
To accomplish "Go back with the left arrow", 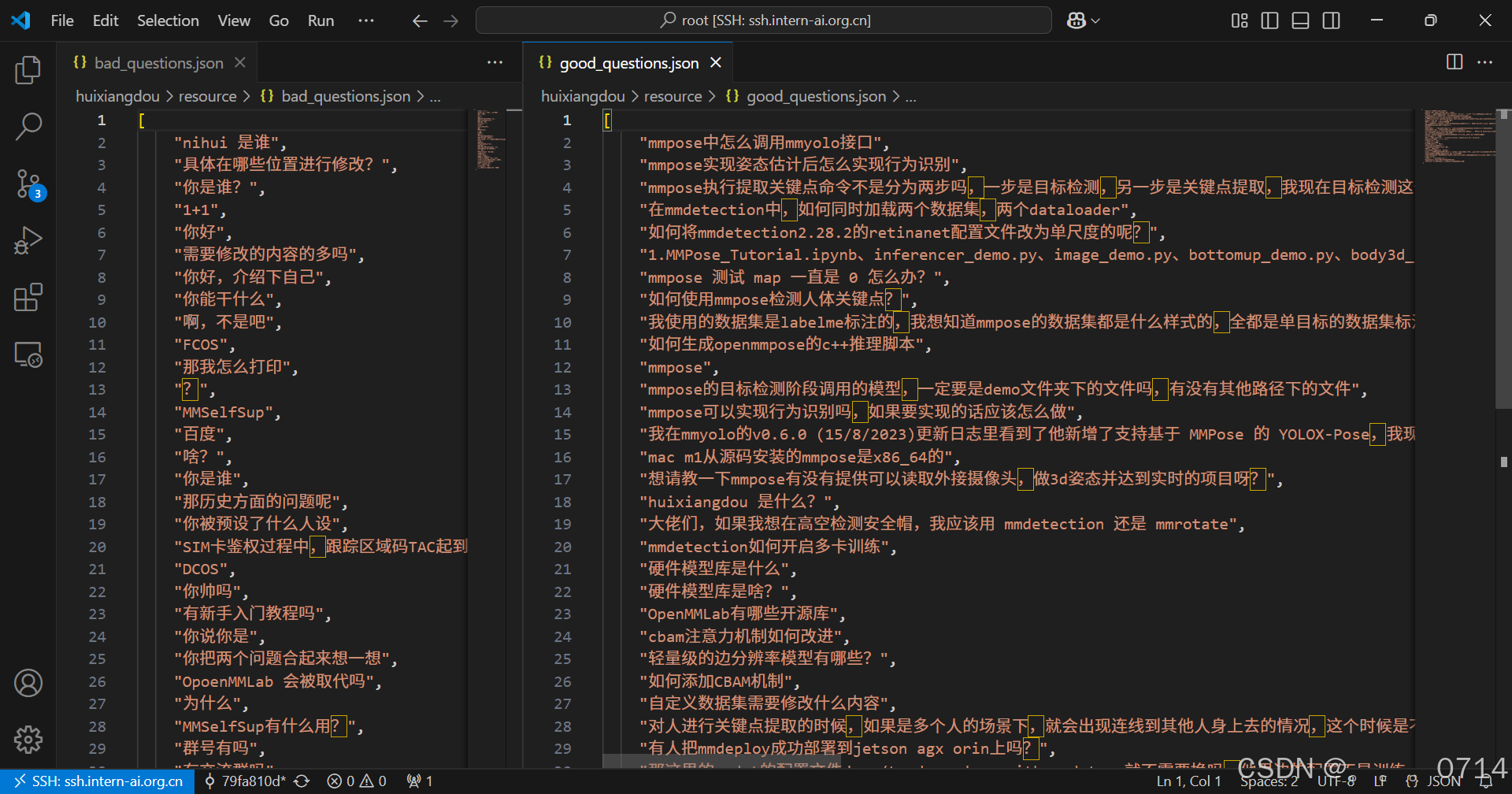I will click(x=420, y=21).
